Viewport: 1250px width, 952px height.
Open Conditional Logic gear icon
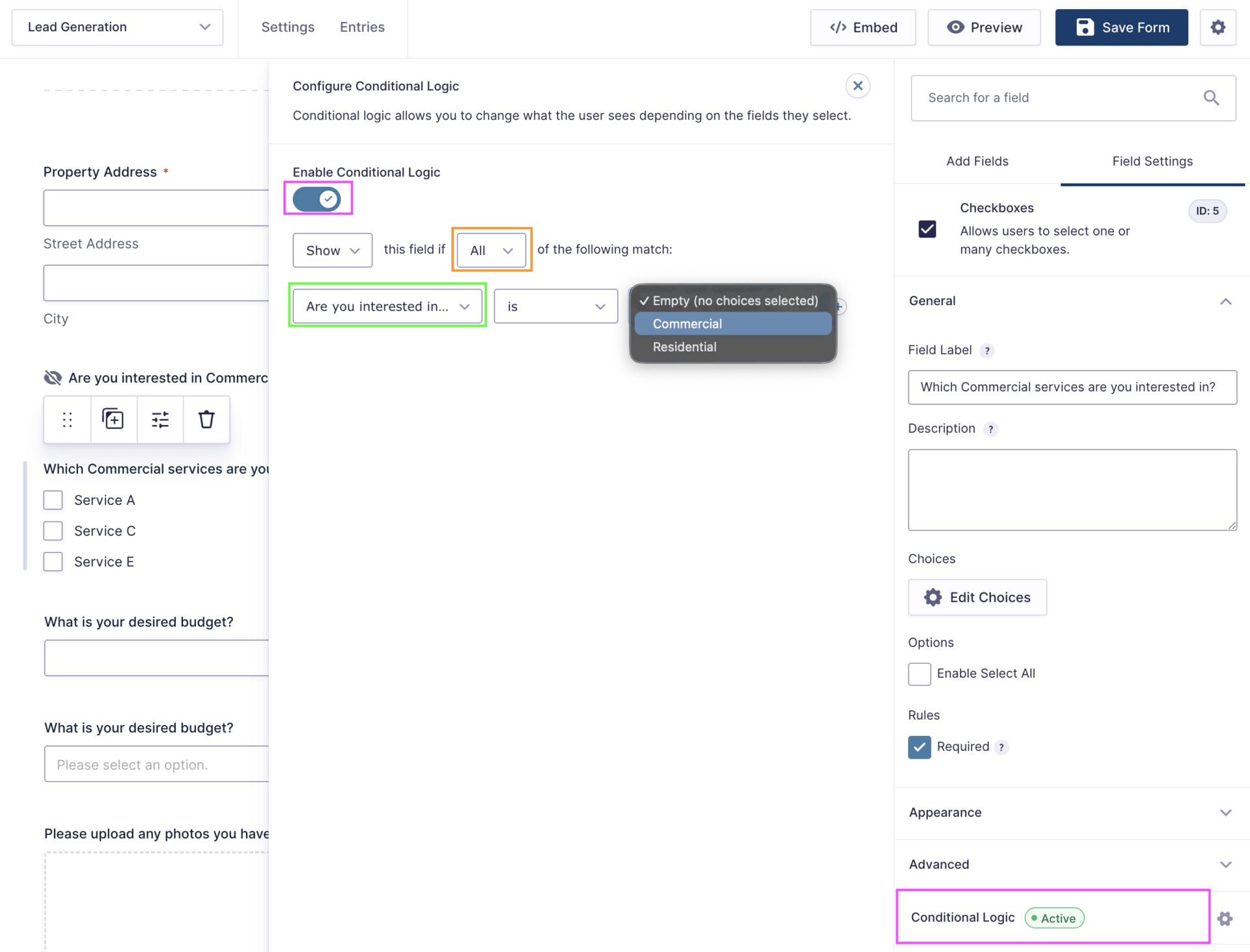(x=1225, y=918)
